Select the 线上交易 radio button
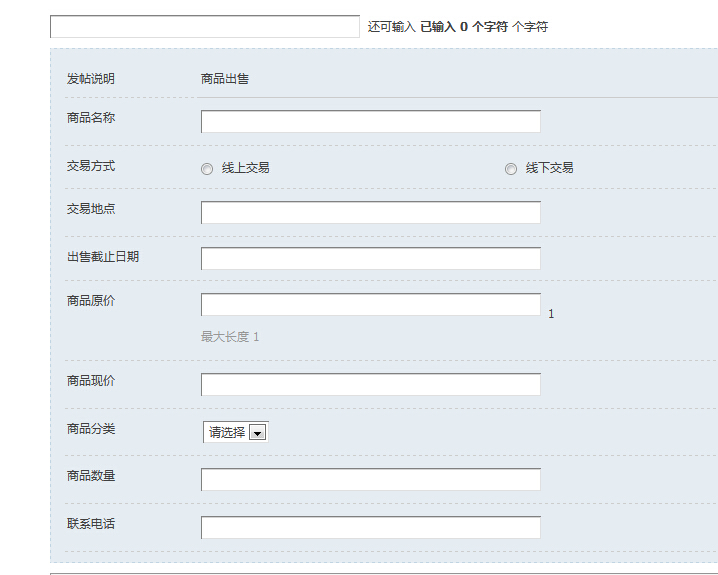The image size is (718, 575). 207,169
